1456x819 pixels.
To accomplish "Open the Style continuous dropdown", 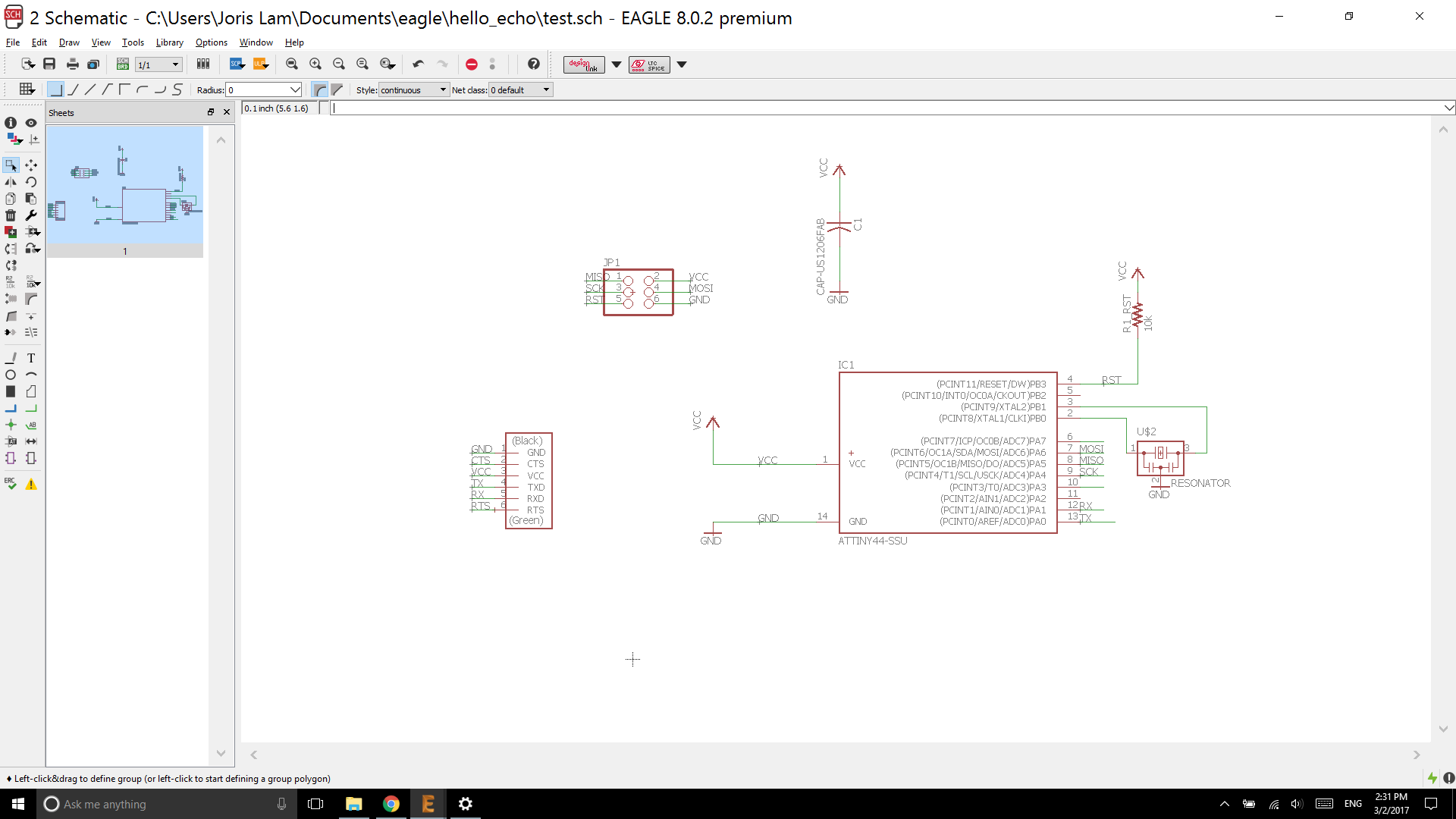I will click(413, 89).
